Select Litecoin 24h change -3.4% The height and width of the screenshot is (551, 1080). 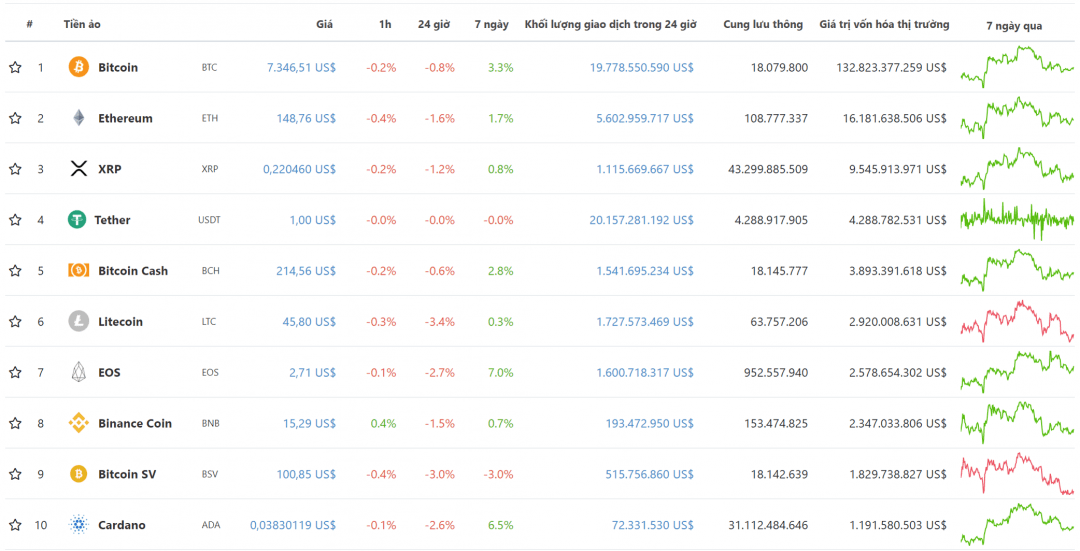click(x=440, y=322)
